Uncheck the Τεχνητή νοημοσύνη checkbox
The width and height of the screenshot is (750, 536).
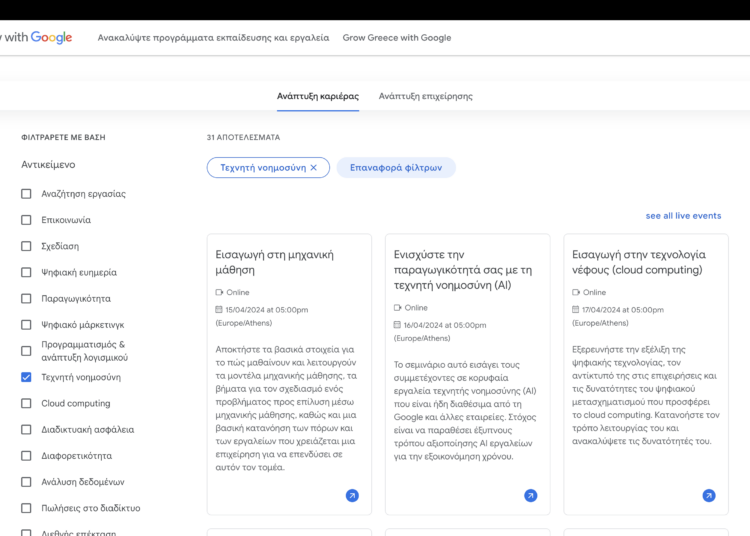27,377
